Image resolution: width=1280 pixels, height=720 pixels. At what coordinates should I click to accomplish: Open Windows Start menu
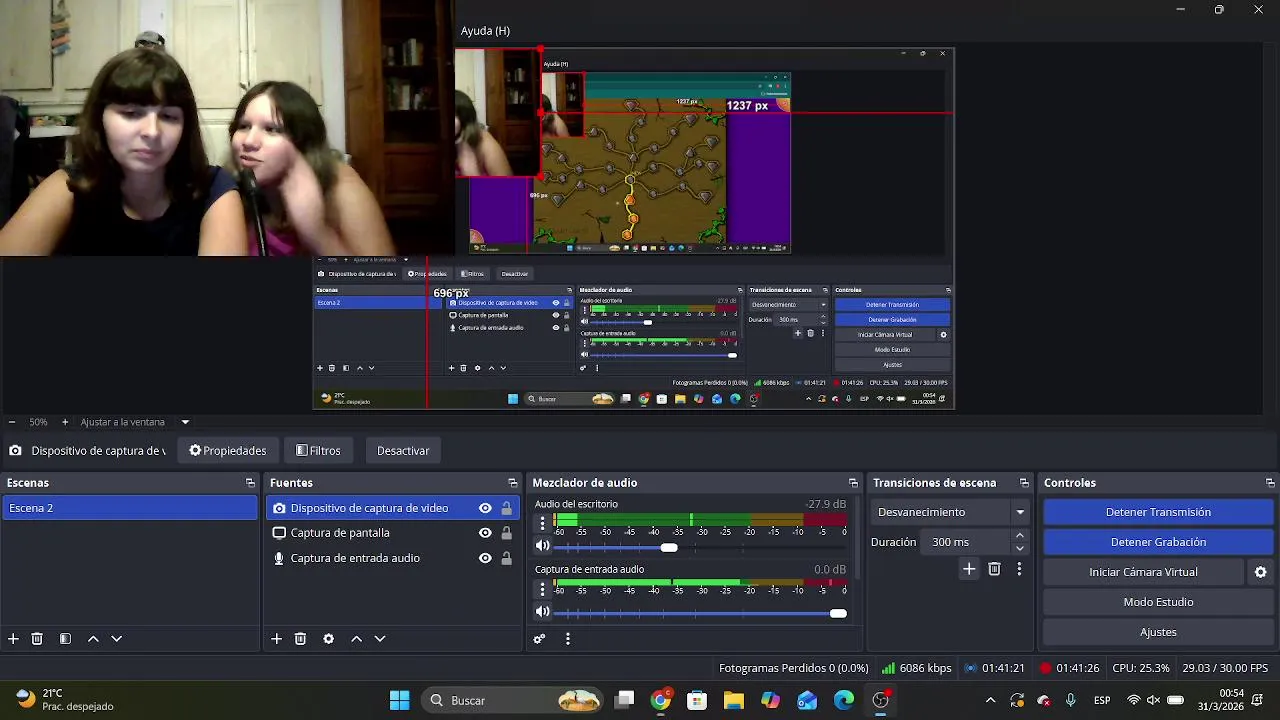[x=399, y=700]
